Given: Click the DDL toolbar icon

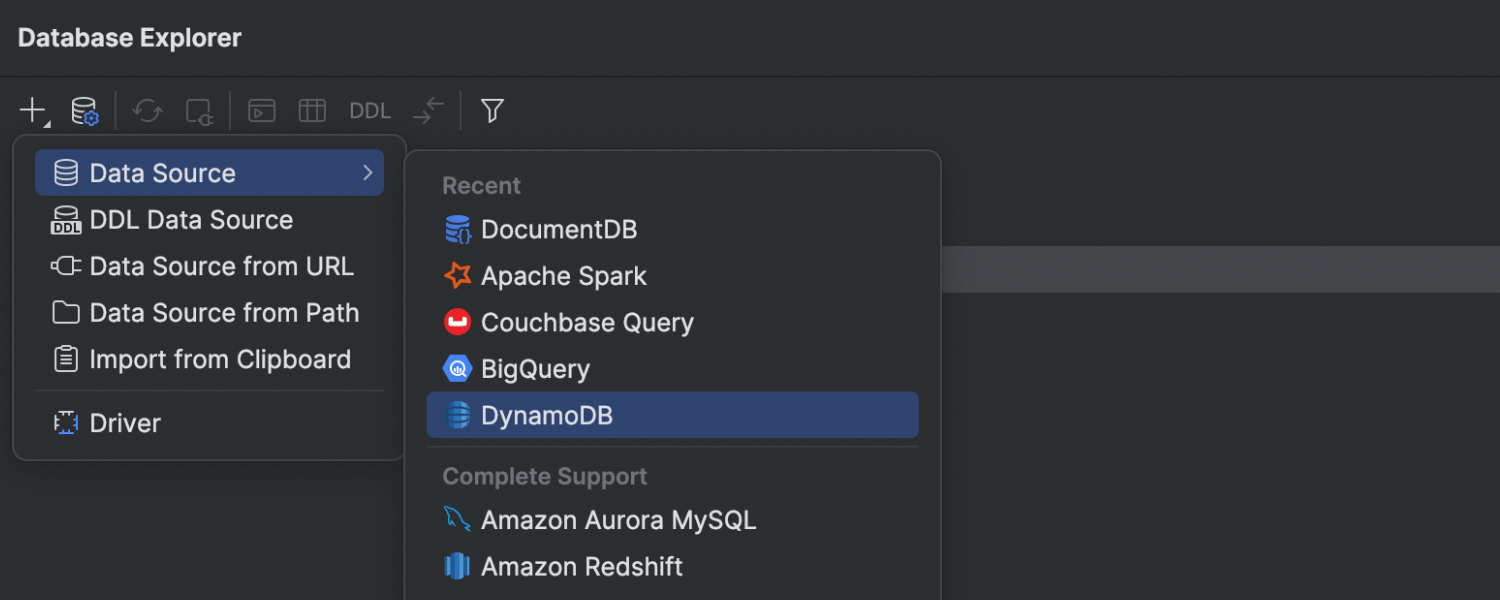Looking at the screenshot, I should click(x=369, y=110).
